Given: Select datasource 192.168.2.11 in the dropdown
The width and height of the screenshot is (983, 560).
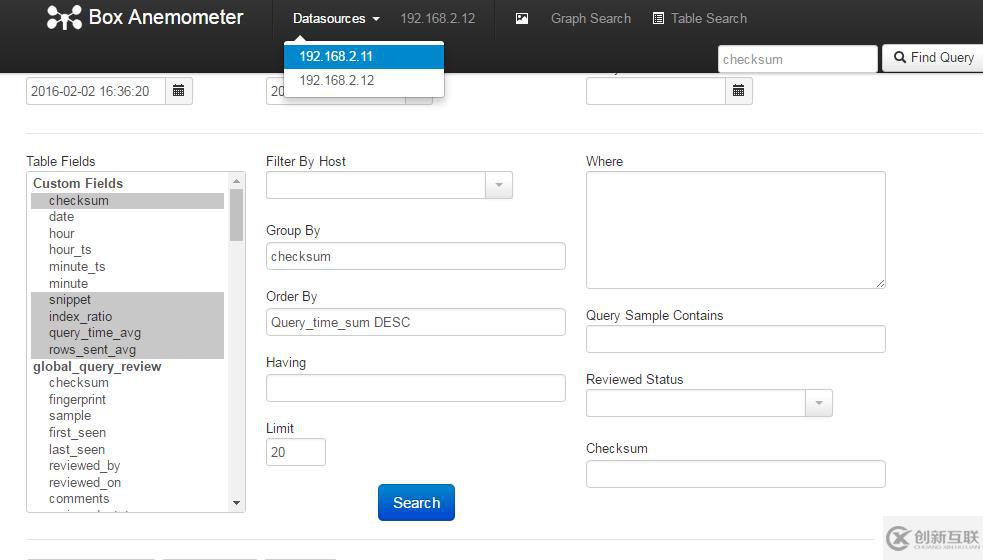Looking at the screenshot, I should coord(364,56).
